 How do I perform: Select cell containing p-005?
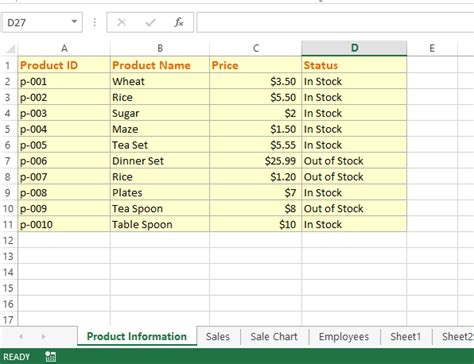64,145
